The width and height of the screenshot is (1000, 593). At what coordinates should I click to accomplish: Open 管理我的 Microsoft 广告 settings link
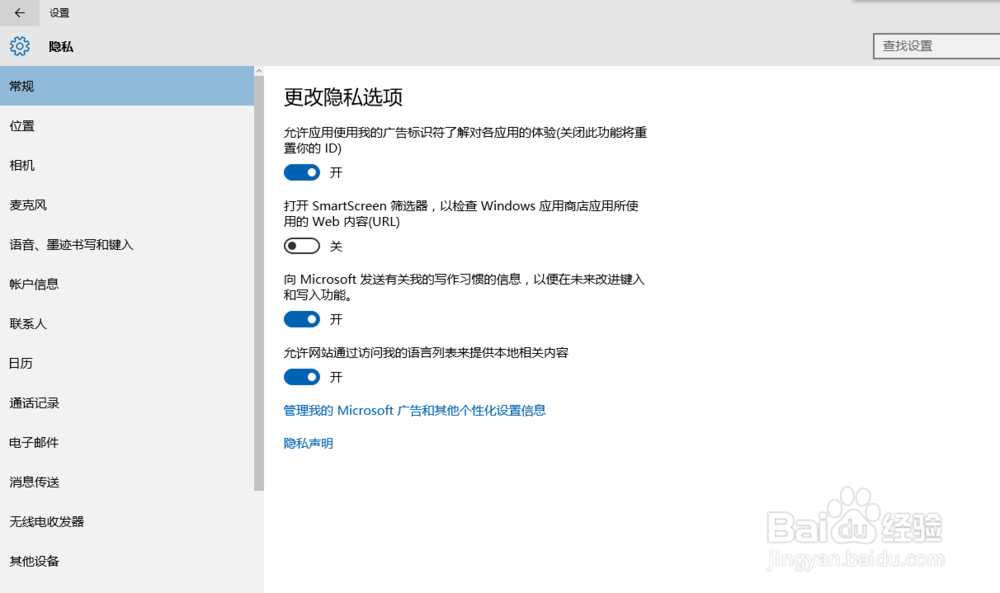(415, 410)
